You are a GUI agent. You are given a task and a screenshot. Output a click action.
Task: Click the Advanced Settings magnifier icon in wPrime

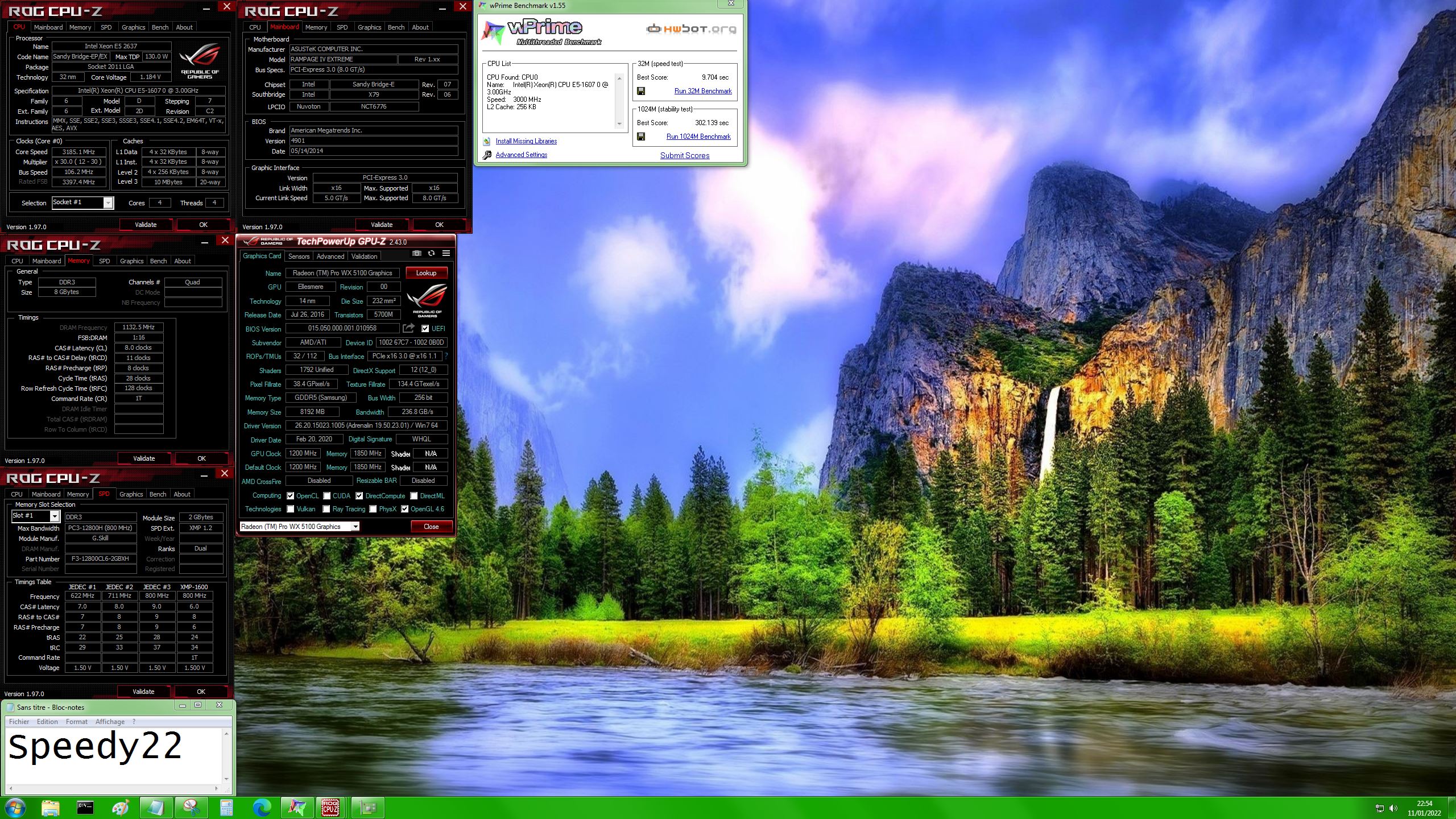point(487,155)
